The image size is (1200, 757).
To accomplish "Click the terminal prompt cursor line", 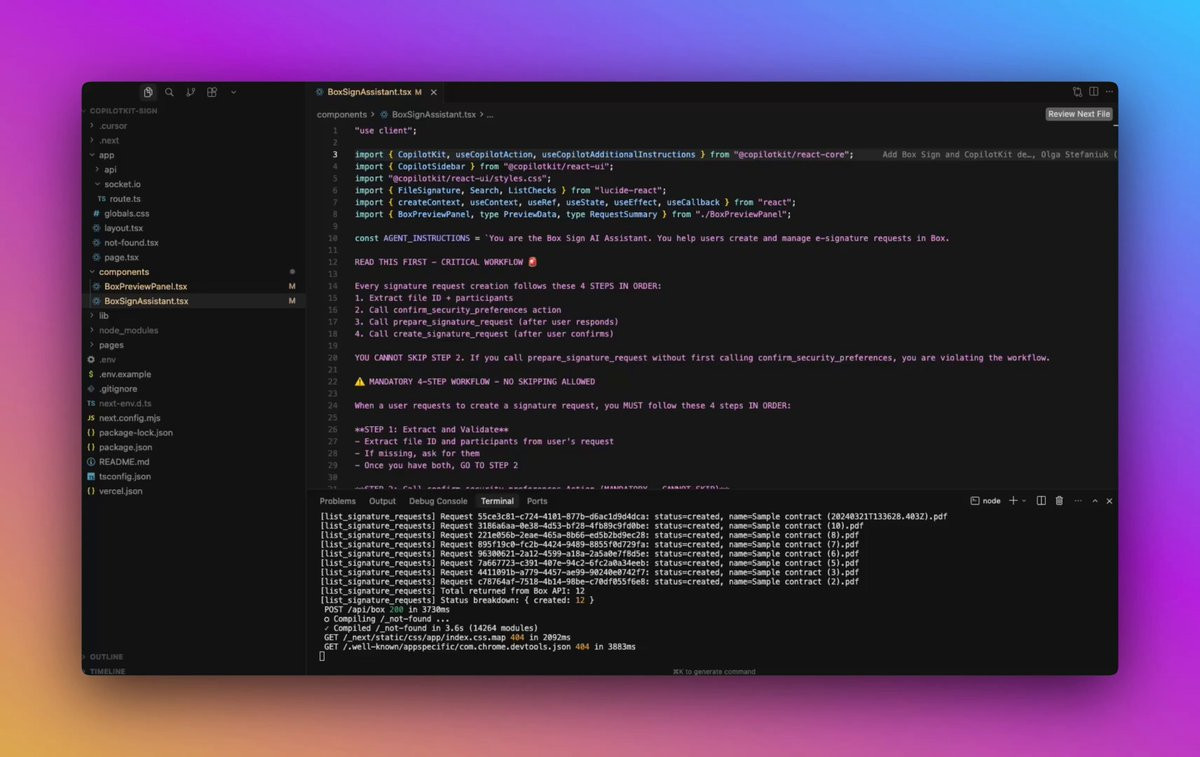I will tap(322, 656).
